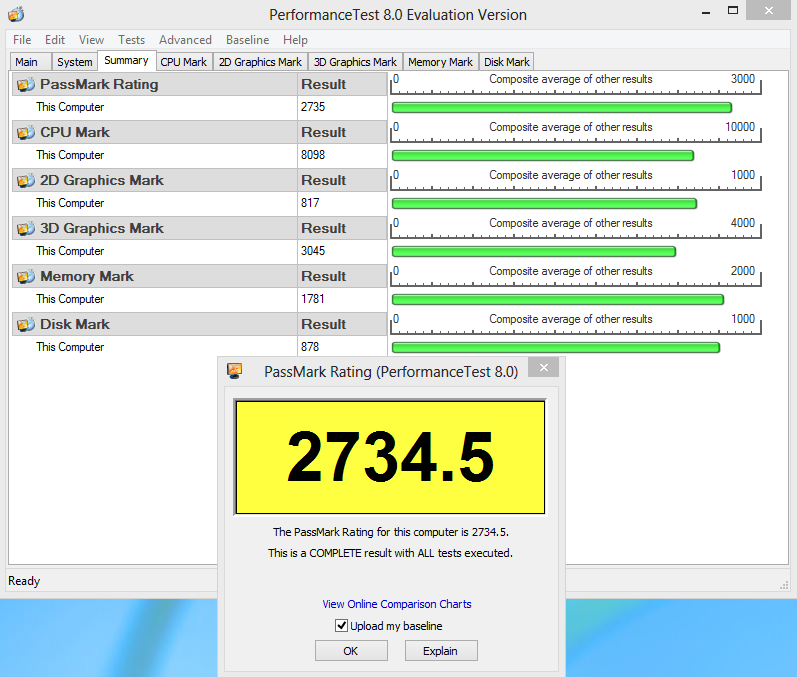Viewport: 797px width, 677px height.
Task: Select the CPU Mark result value 8098
Action: click(313, 155)
